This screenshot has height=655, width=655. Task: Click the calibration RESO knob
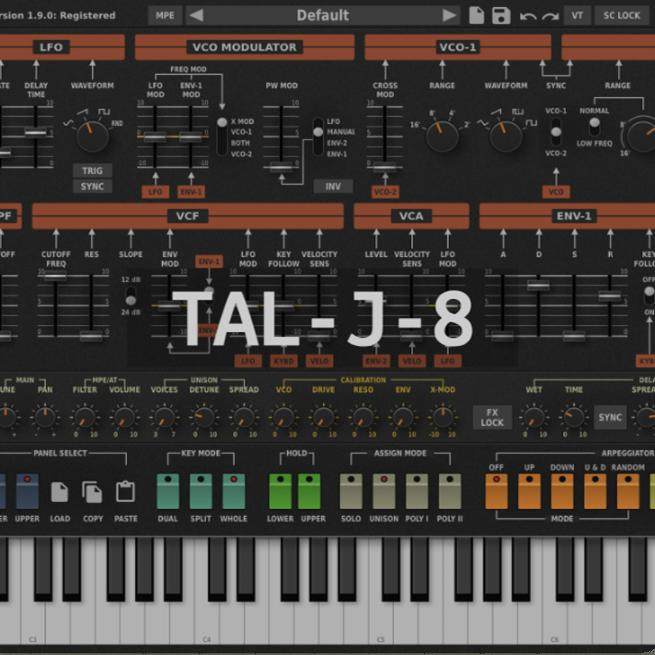(363, 417)
